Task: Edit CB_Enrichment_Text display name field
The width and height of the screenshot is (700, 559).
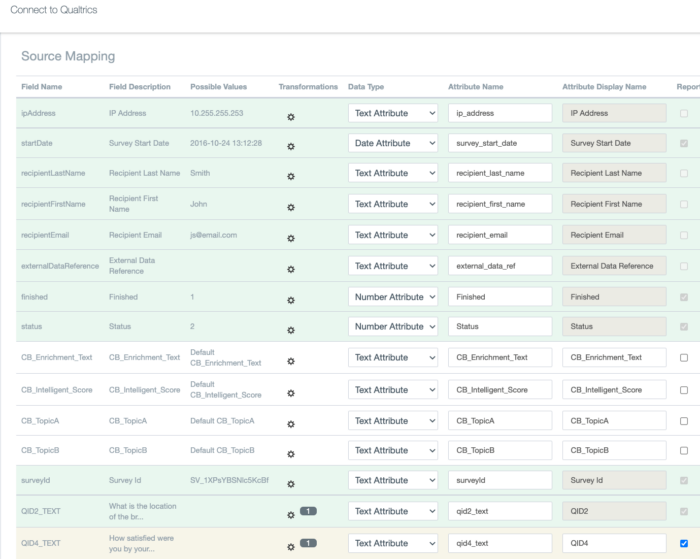Action: point(614,358)
